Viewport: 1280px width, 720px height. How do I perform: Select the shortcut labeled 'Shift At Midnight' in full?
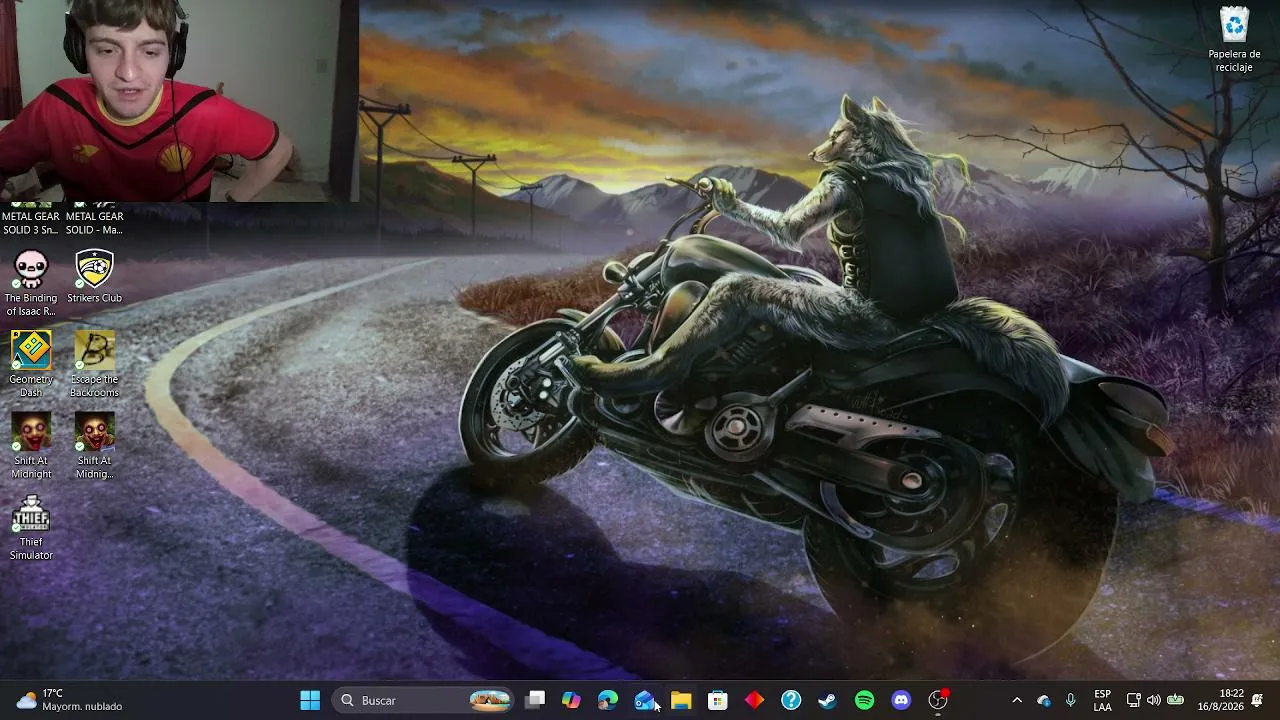coord(31,446)
